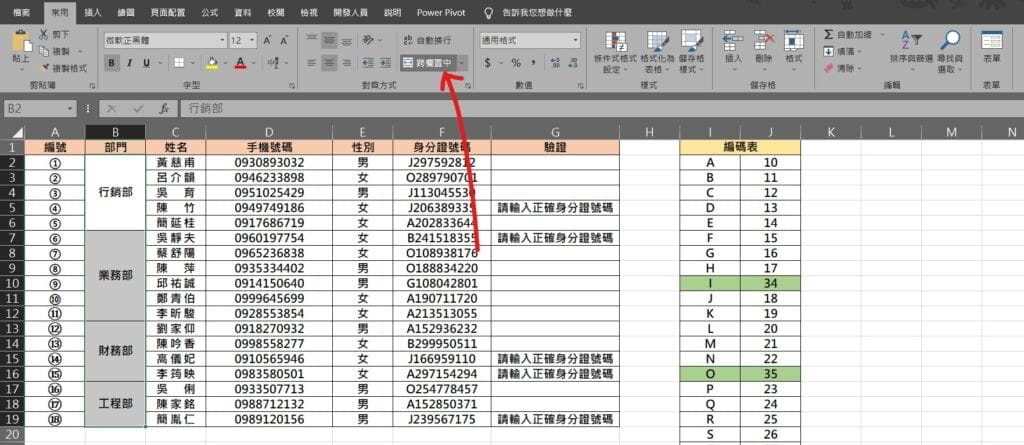Expand the Name Box dropdown arrow

[71, 108]
